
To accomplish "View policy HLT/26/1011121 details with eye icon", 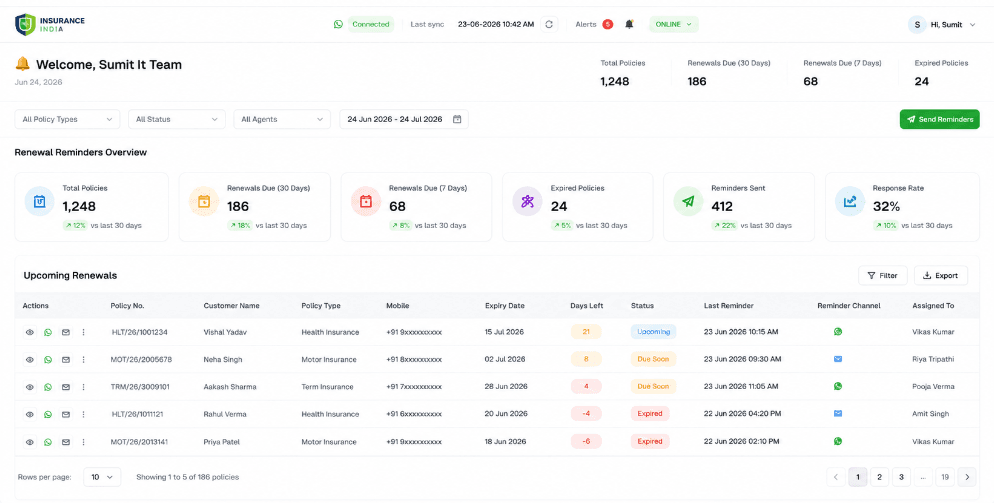I will pos(30,414).
